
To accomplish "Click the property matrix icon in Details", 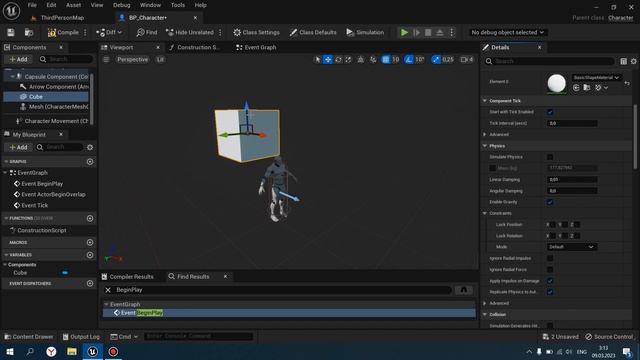I will point(623,61).
